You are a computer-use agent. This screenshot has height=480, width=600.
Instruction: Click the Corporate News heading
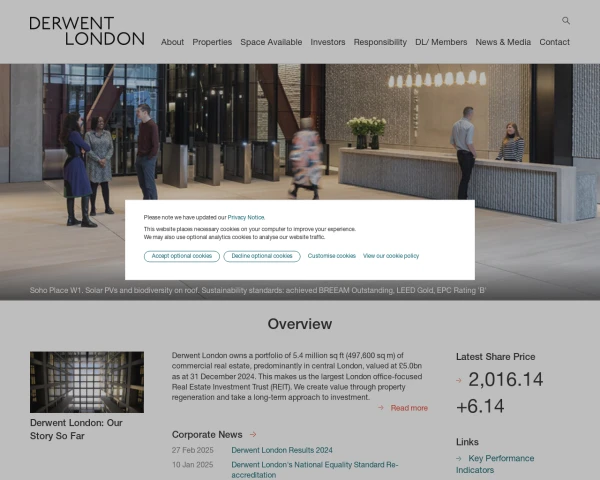[207, 434]
